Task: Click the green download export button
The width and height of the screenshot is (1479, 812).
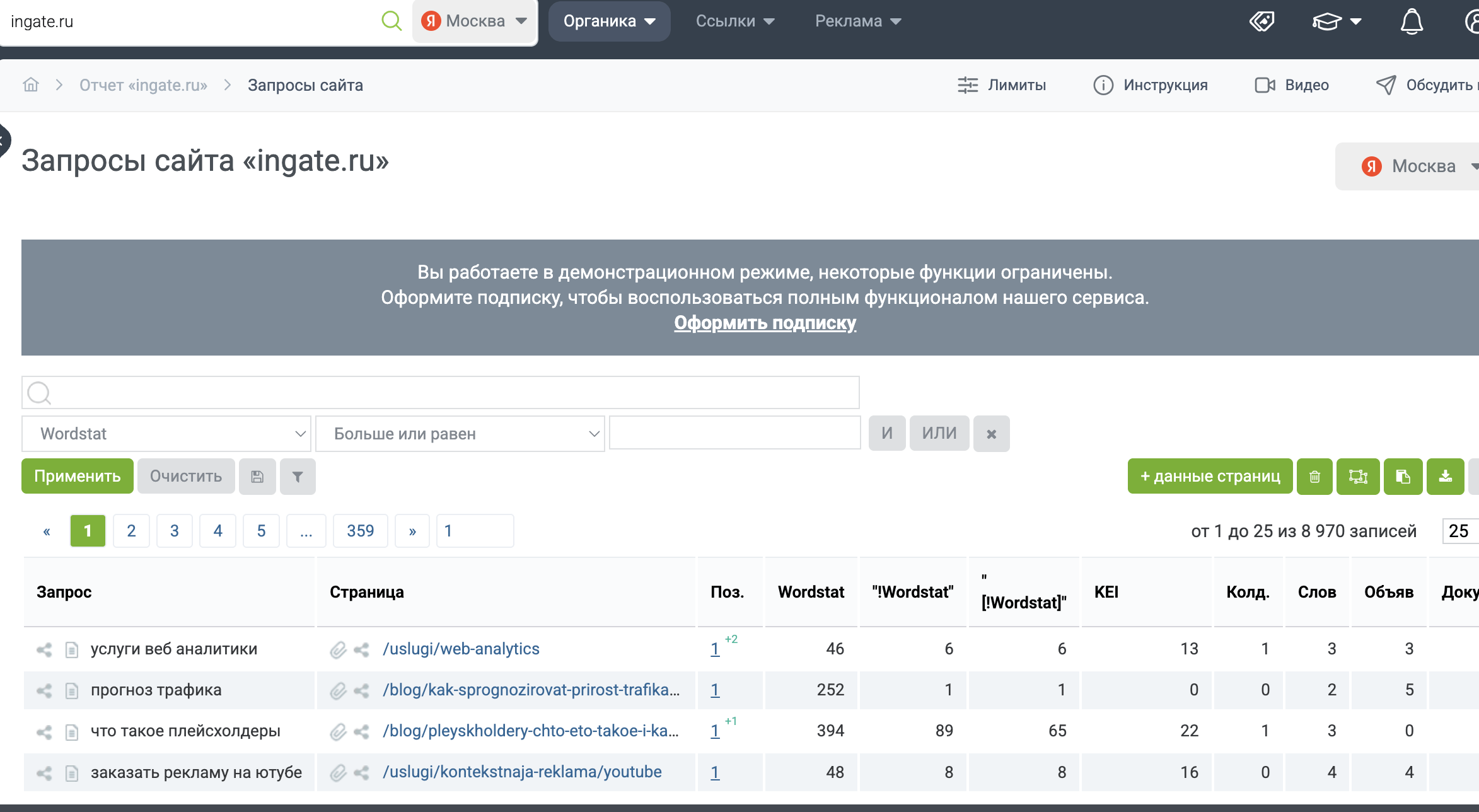Action: (1445, 477)
